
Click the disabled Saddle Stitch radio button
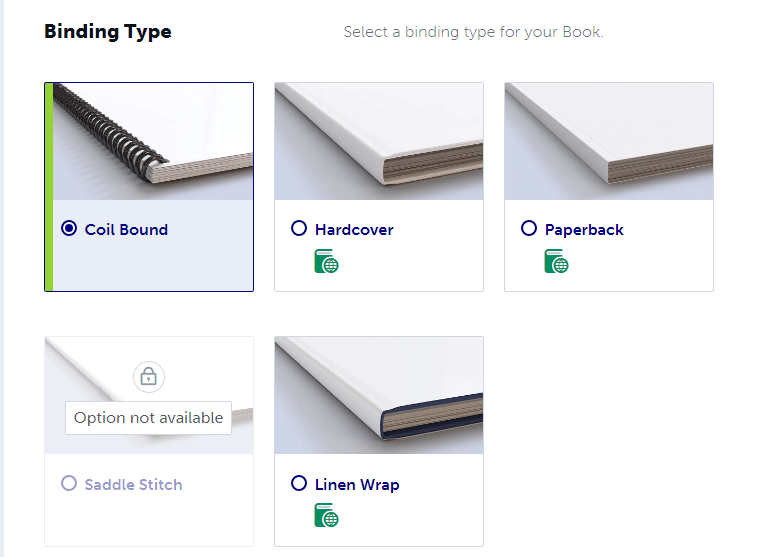pyautogui.click(x=69, y=483)
